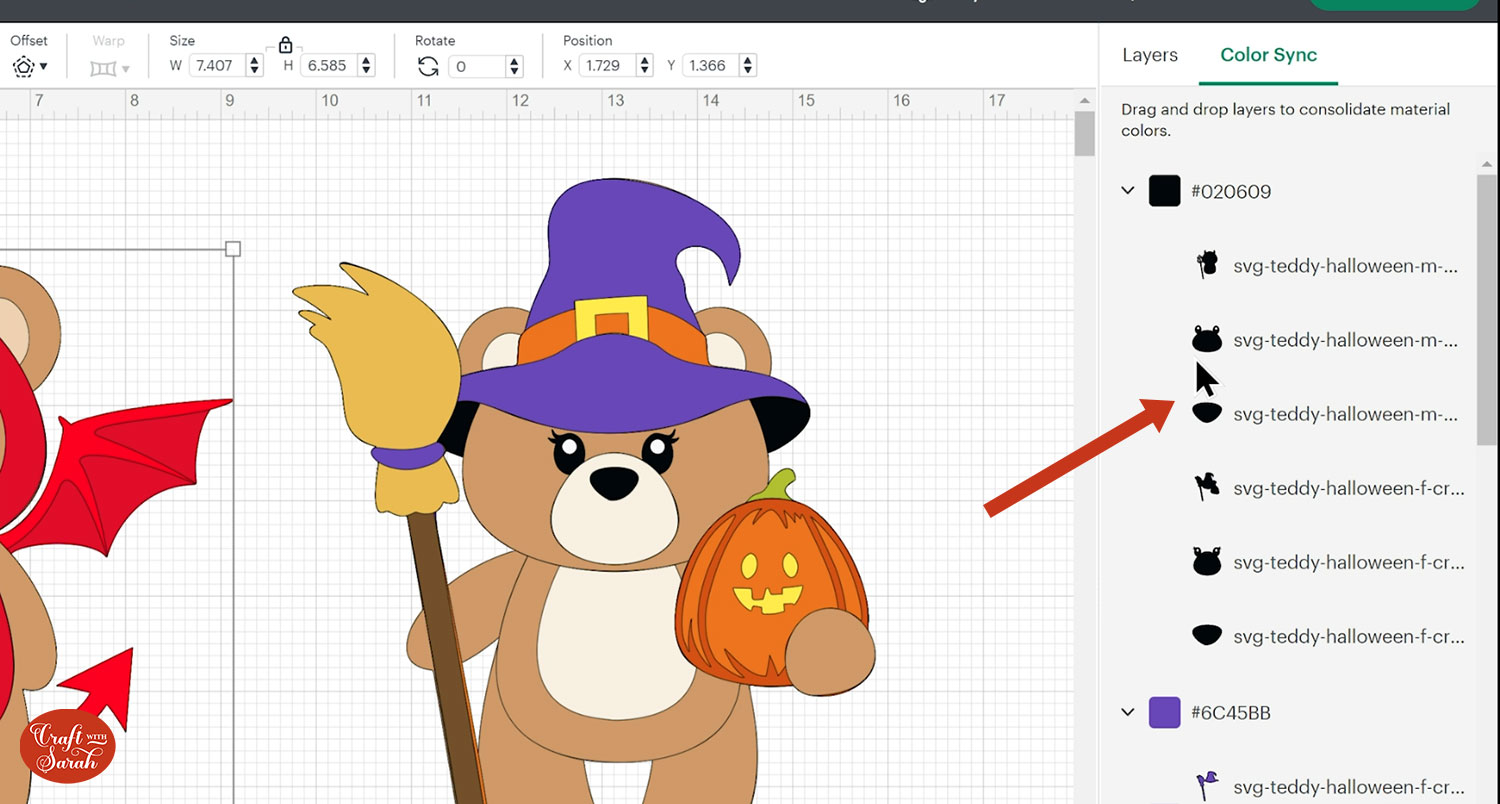
Task: Click the Warp tool icon
Action: tap(103, 68)
